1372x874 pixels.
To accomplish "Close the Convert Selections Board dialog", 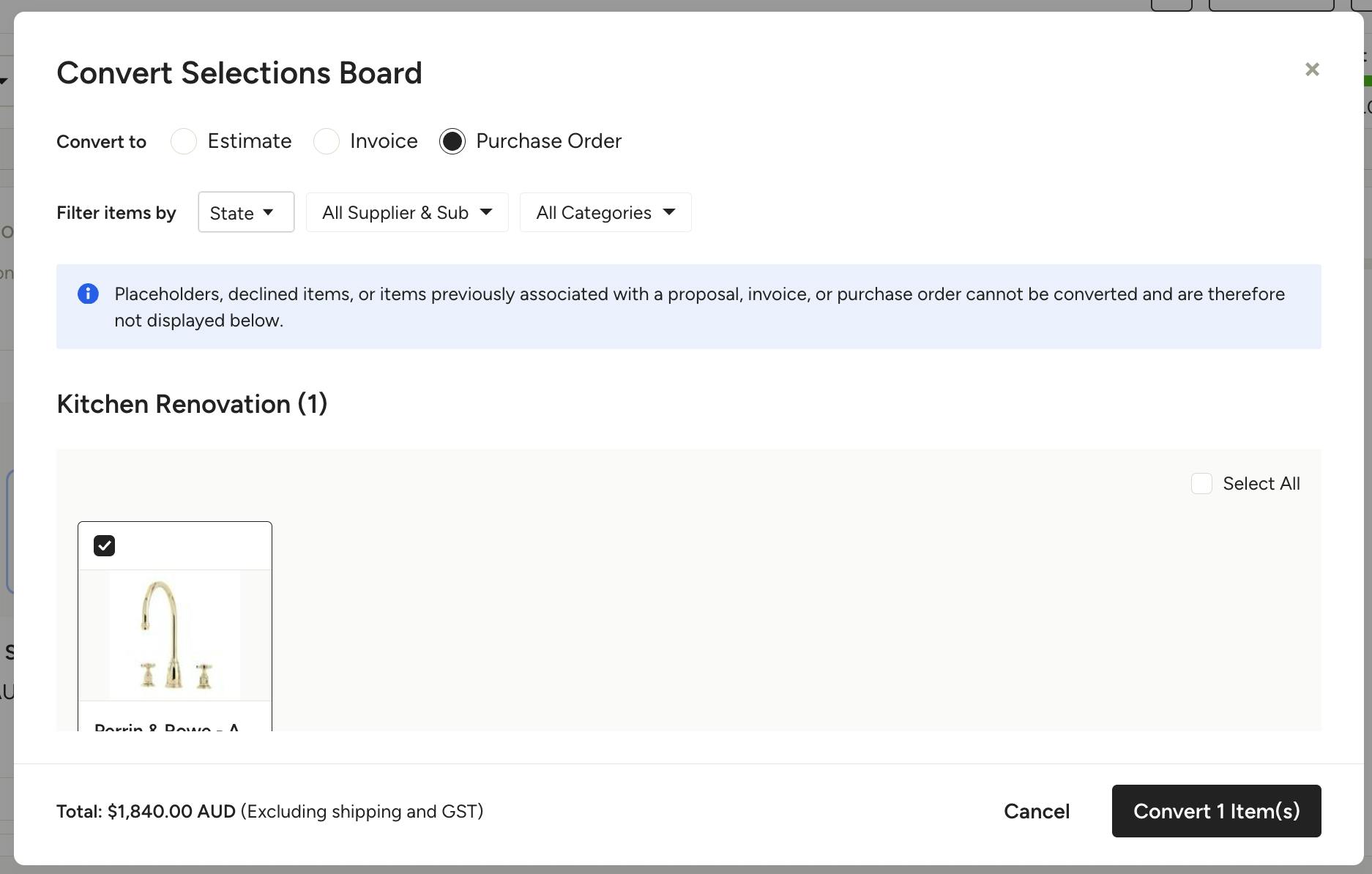I will pyautogui.click(x=1312, y=70).
